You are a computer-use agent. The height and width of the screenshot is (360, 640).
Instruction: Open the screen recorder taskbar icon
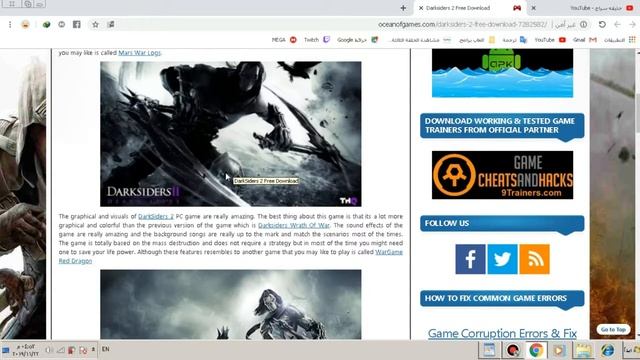click(513, 350)
